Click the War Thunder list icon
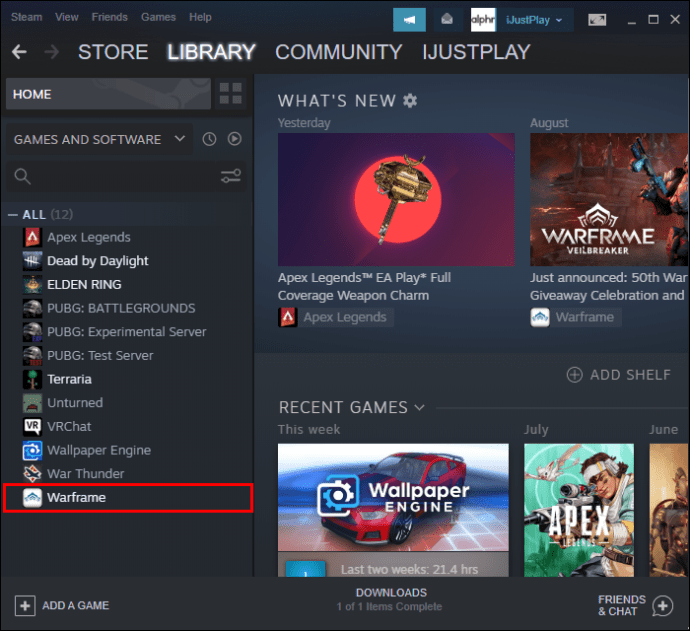This screenshot has width=690, height=631. pos(32,474)
